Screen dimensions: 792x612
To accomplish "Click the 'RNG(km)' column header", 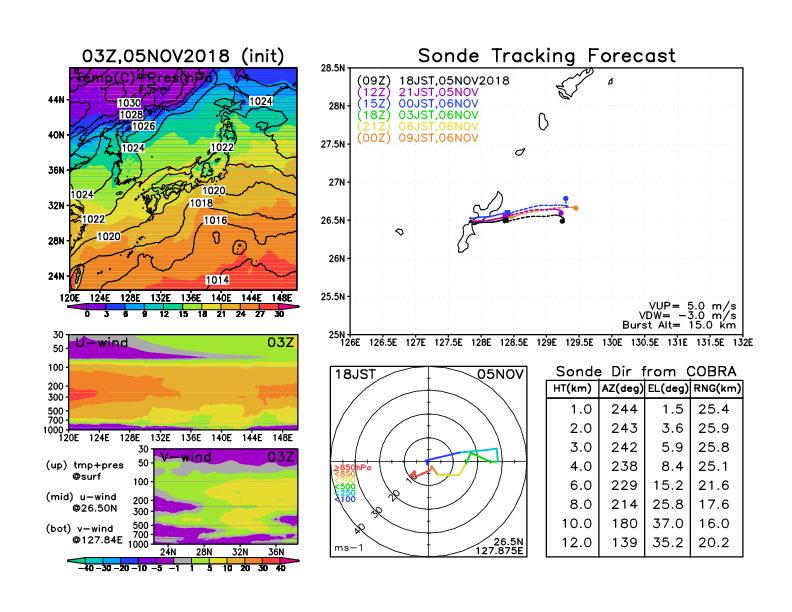I will (717, 389).
